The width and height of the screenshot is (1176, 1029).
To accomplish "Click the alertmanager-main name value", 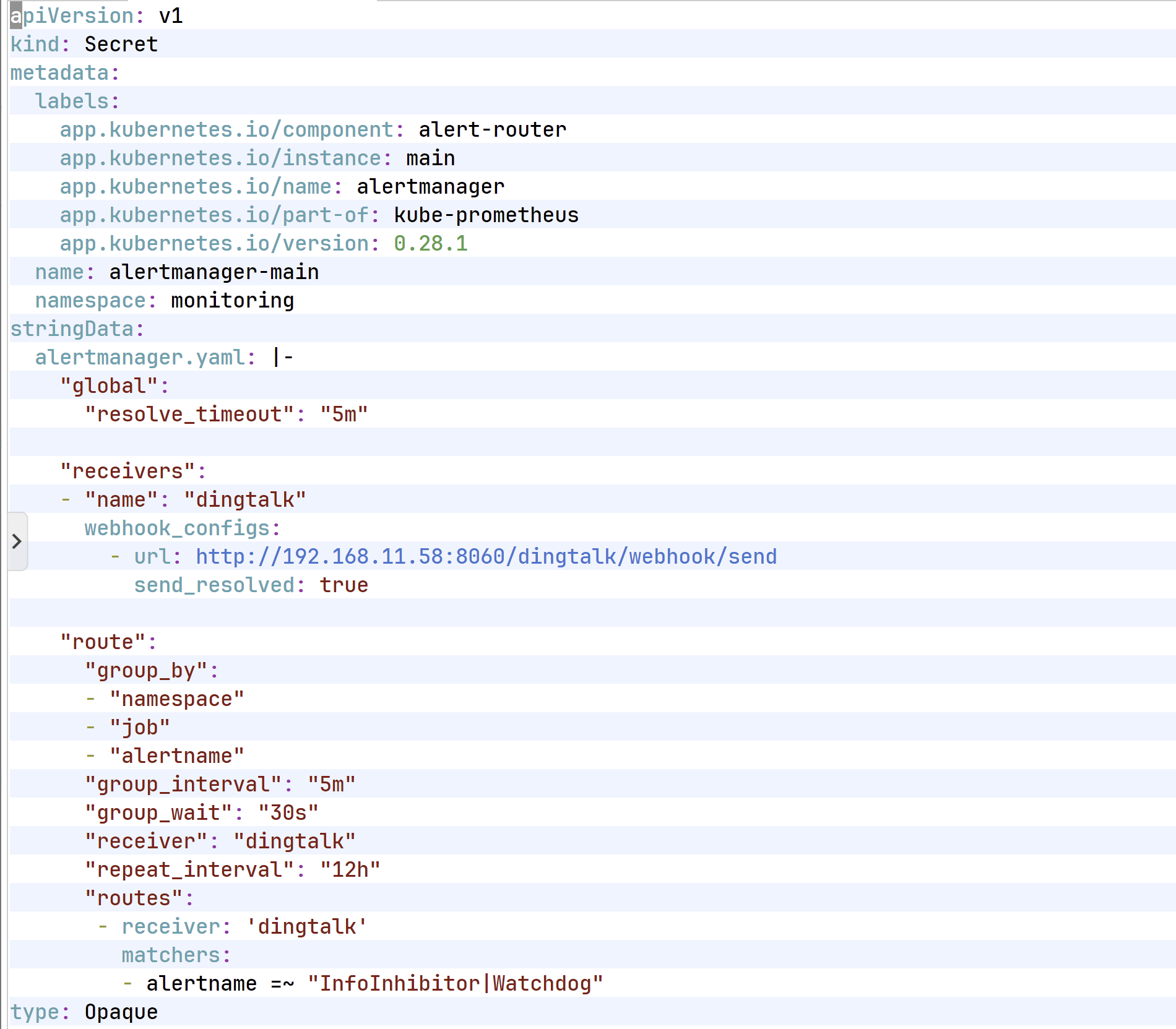I will coord(214,272).
